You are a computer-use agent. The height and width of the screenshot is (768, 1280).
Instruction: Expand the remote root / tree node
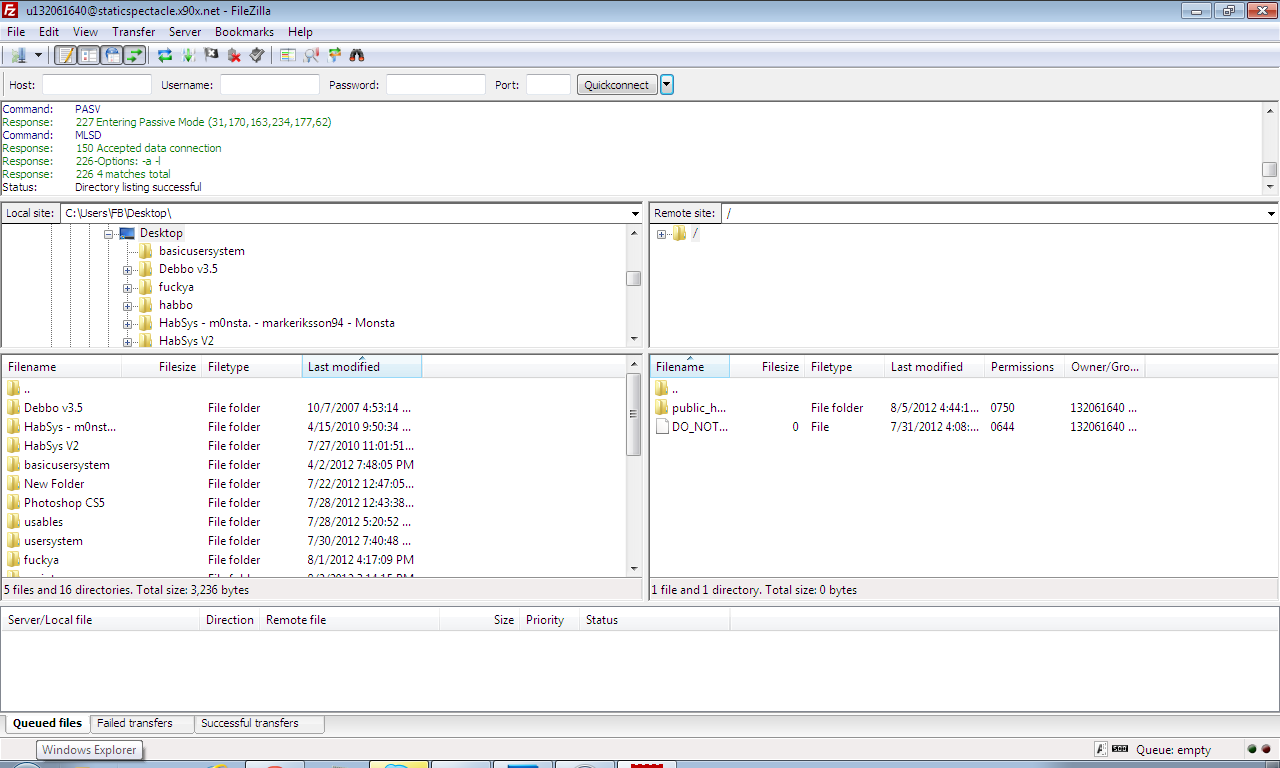pyautogui.click(x=661, y=234)
